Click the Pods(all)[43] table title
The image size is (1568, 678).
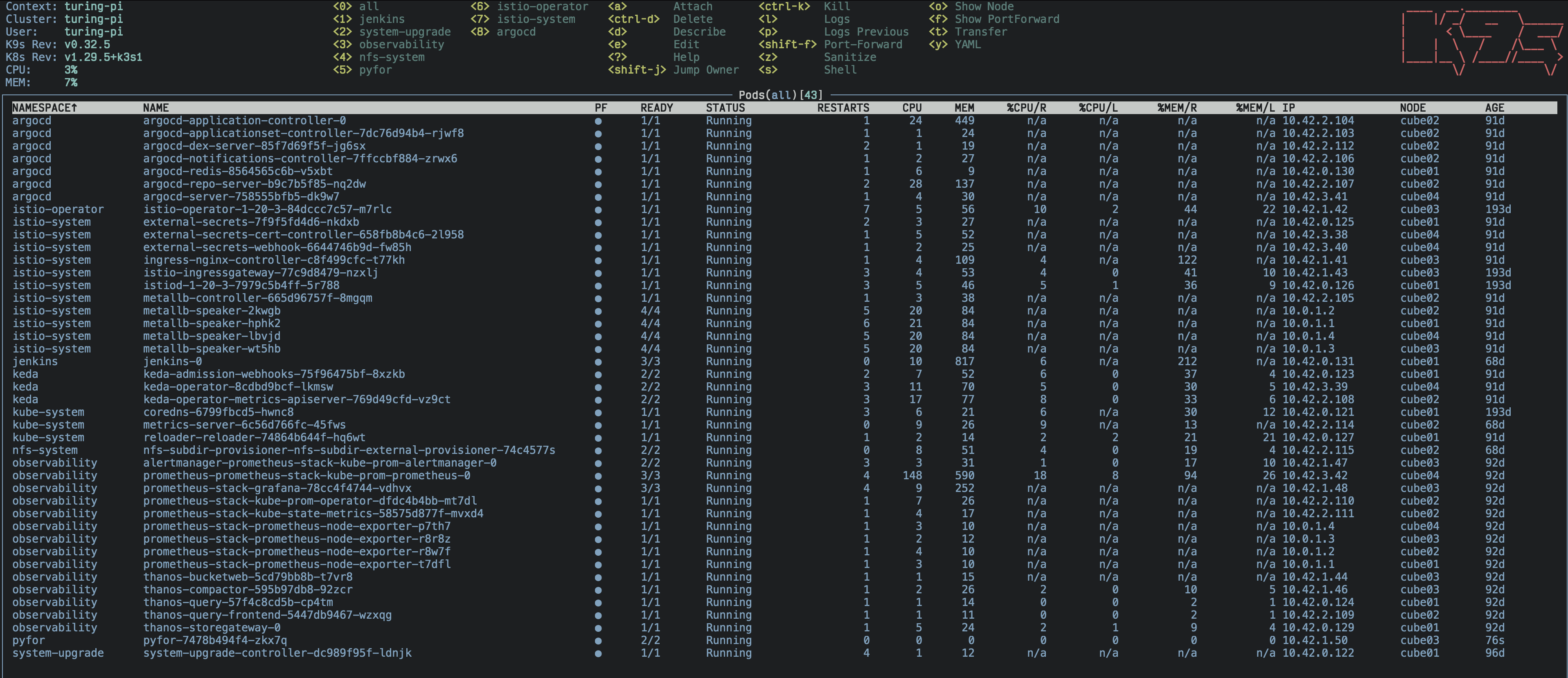click(x=780, y=95)
